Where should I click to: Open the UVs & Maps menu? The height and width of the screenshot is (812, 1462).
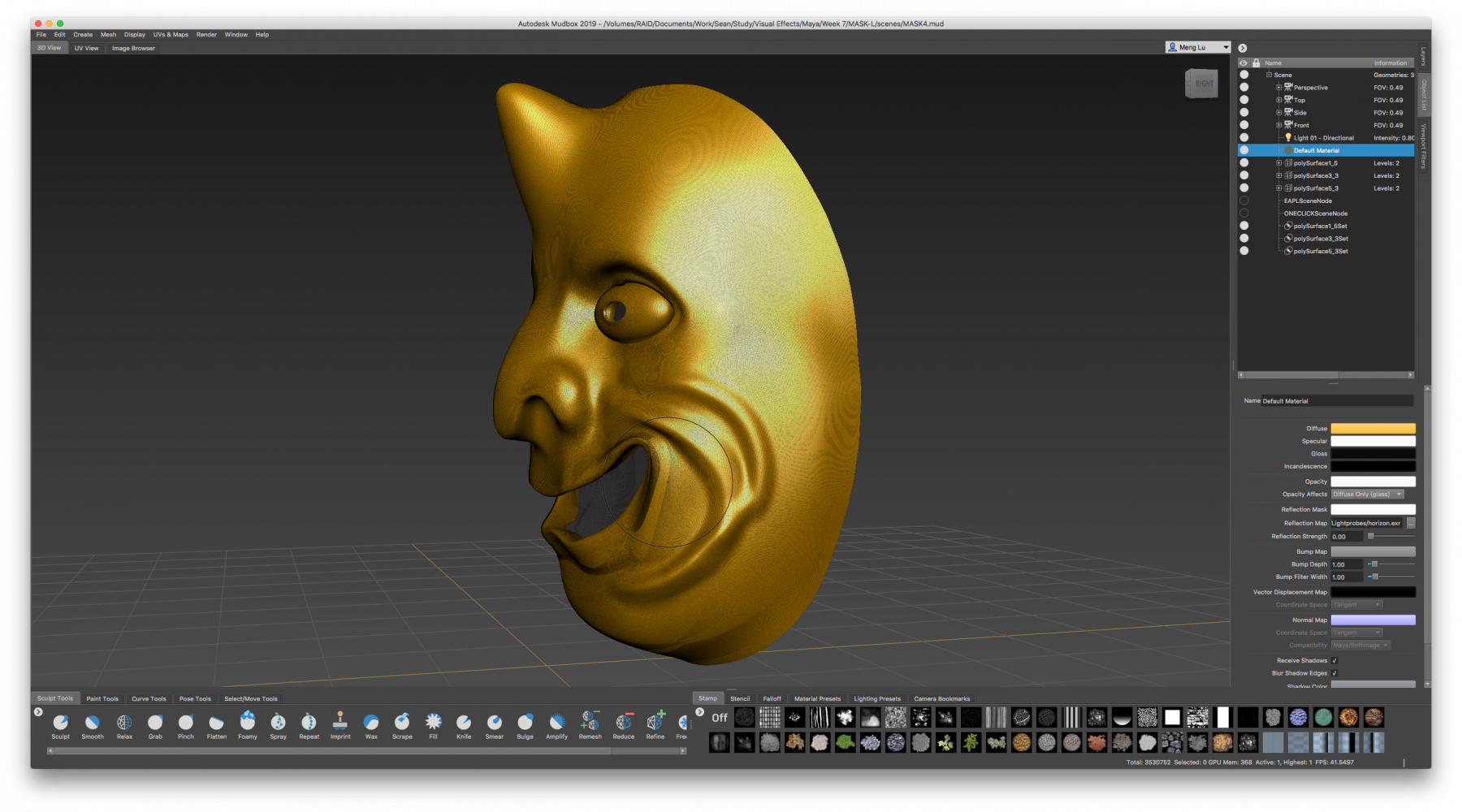[x=171, y=35]
